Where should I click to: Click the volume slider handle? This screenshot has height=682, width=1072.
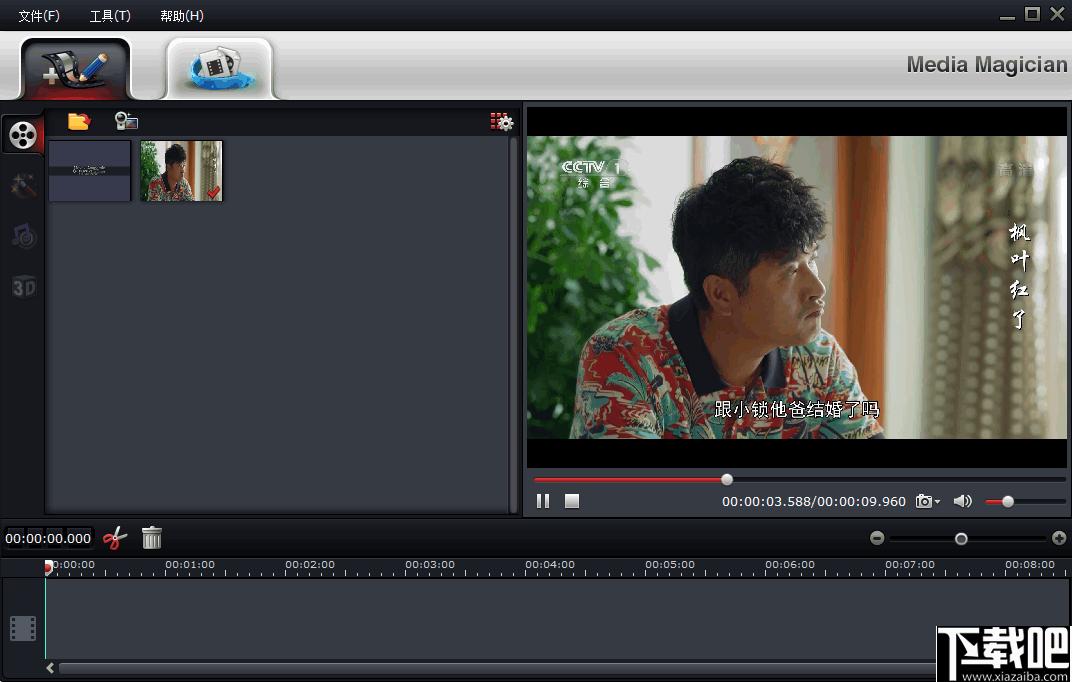[1008, 502]
